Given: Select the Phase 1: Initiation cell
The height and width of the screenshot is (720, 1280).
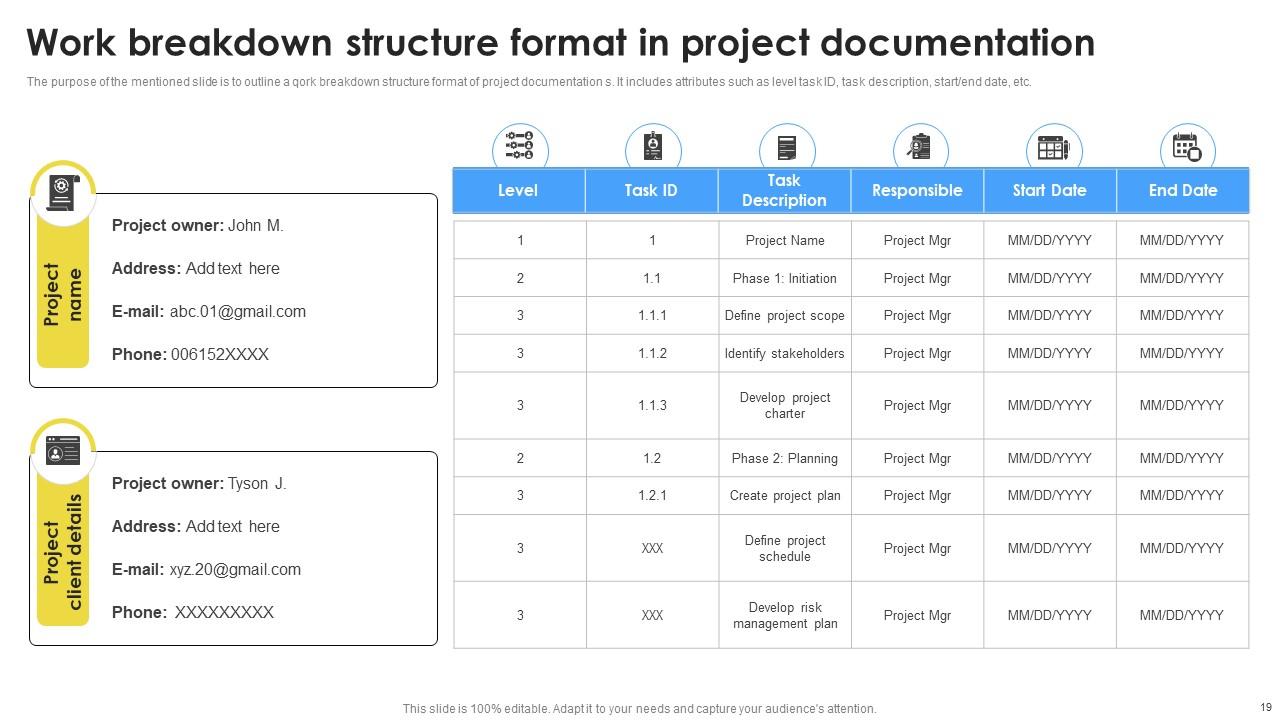Looking at the screenshot, I should (784, 278).
